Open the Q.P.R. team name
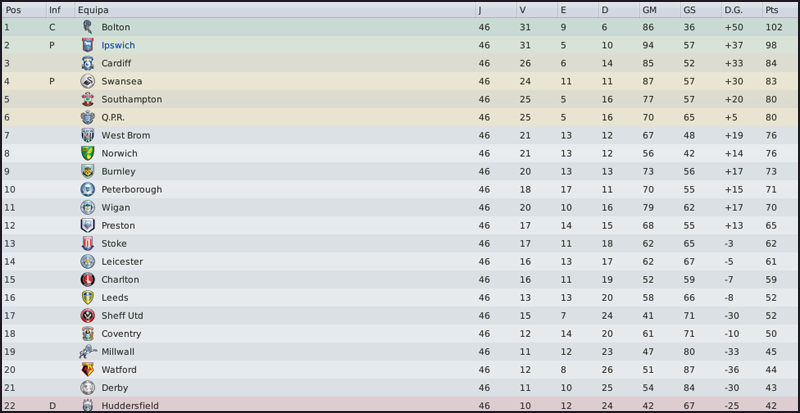800x413 pixels. 115,118
